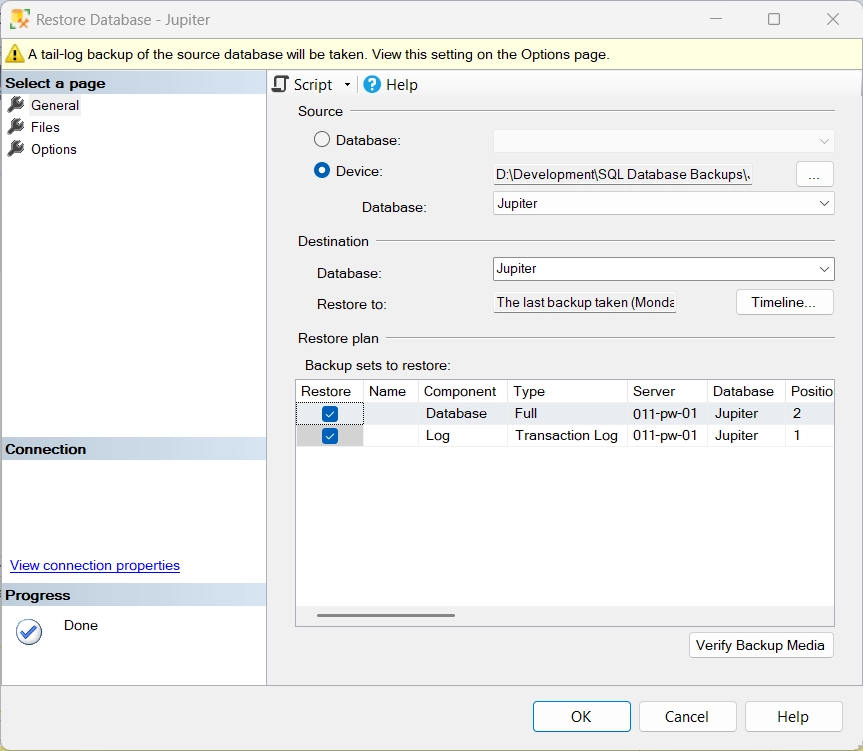Viewport: 863px width, 751px height.
Task: Click the Done progress checkmark icon
Action: [x=29, y=631]
